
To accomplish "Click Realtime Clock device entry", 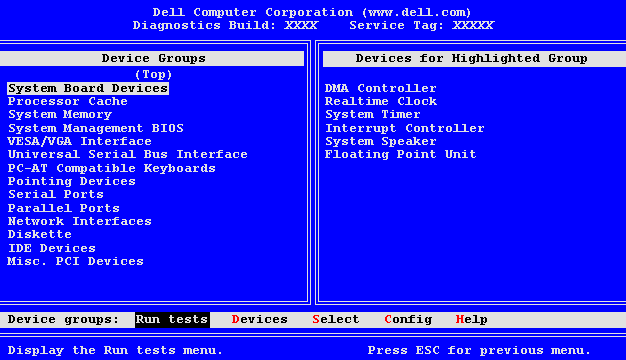I will pos(381,101).
